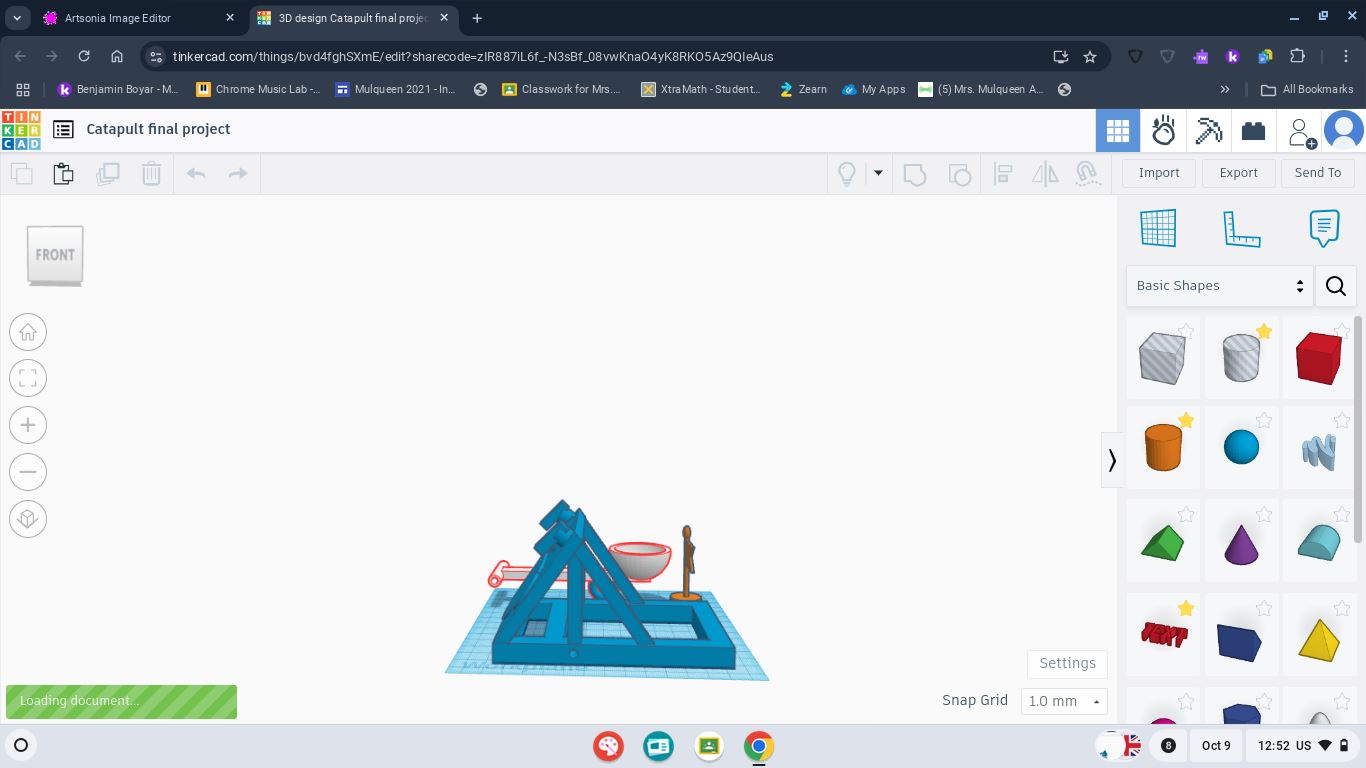Open the Notes tool
The width and height of the screenshot is (1366, 768).
[1323, 228]
